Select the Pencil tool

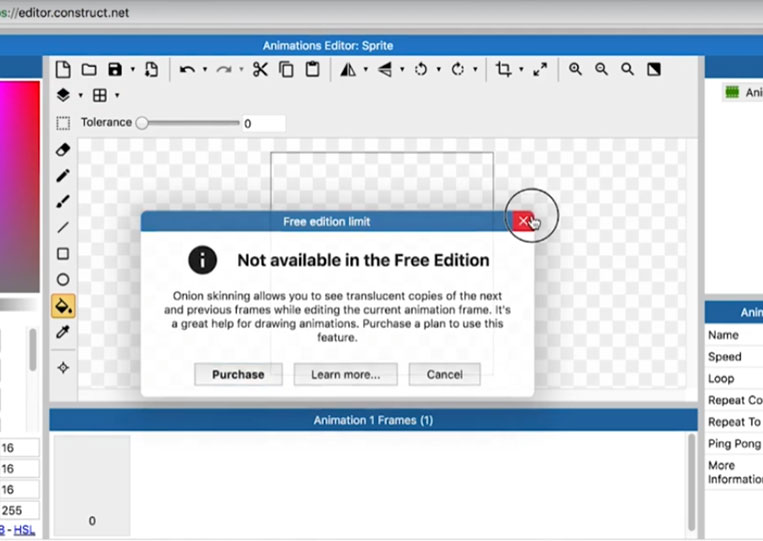[x=63, y=176]
